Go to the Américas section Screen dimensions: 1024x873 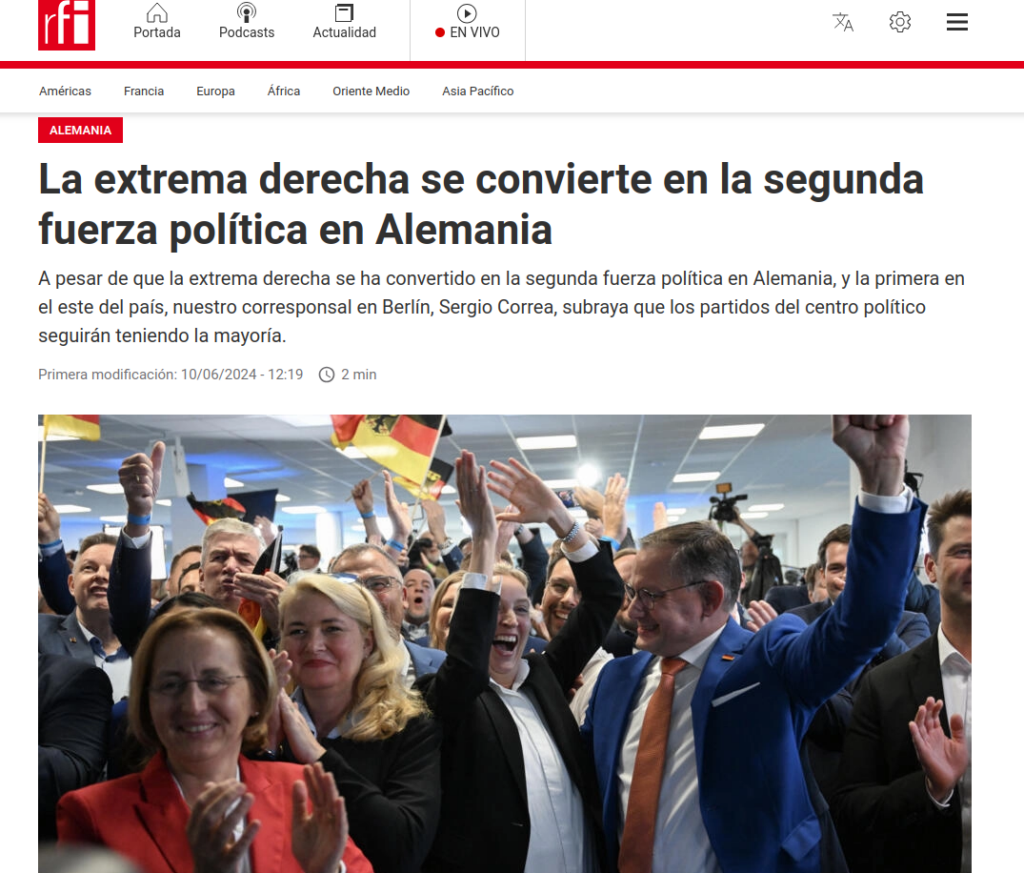point(65,91)
